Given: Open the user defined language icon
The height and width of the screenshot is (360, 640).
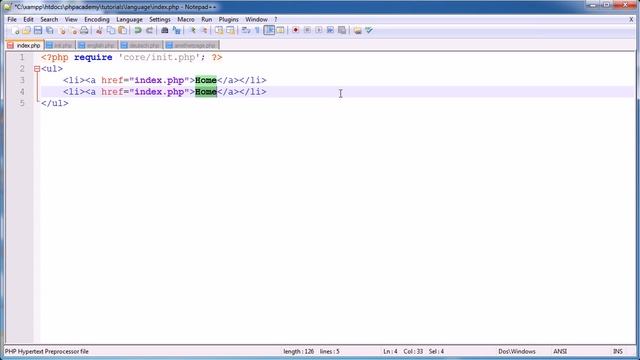Looking at the screenshot, I should tap(280, 31).
